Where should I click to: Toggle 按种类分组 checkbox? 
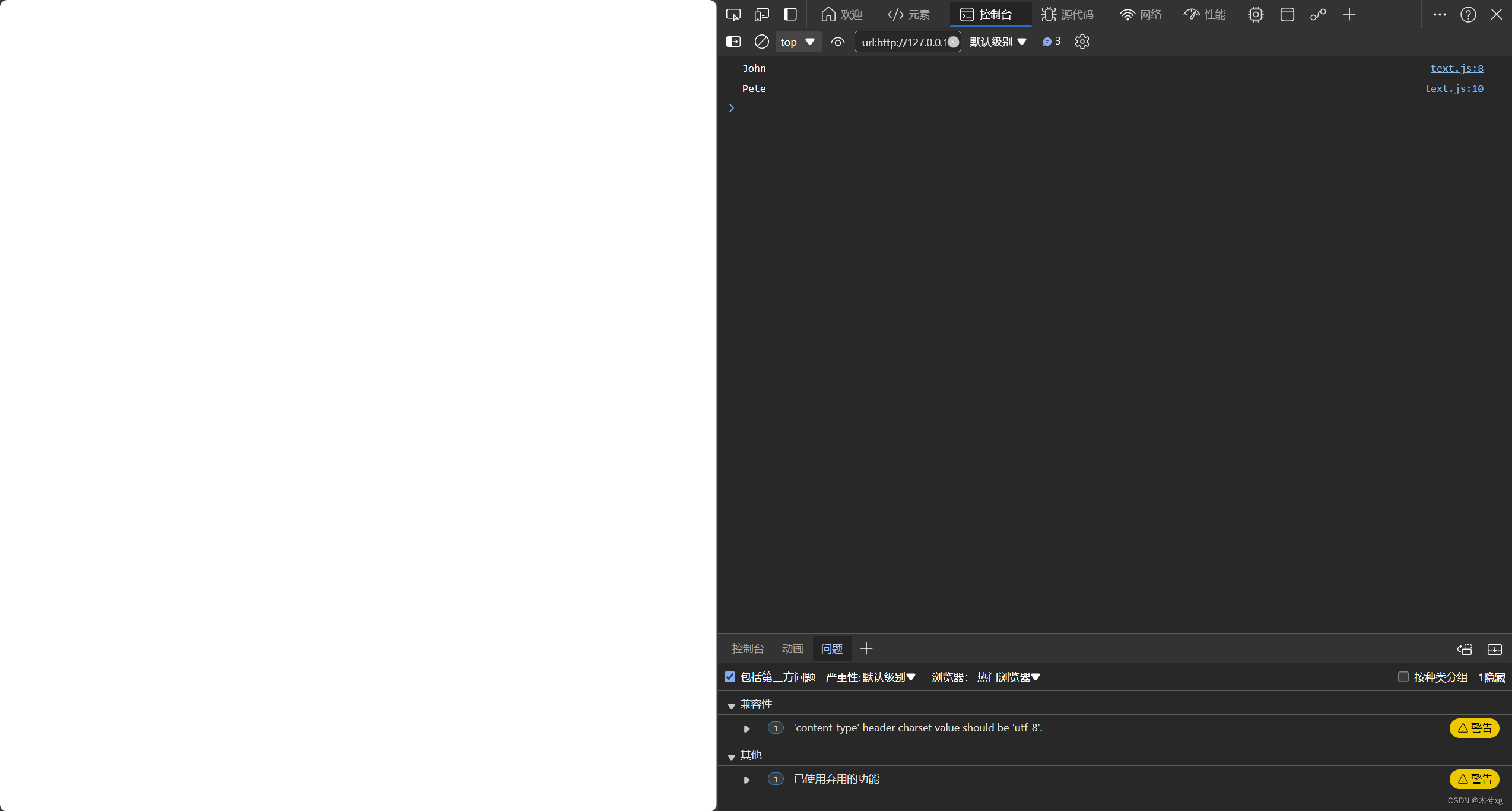[1403, 677]
